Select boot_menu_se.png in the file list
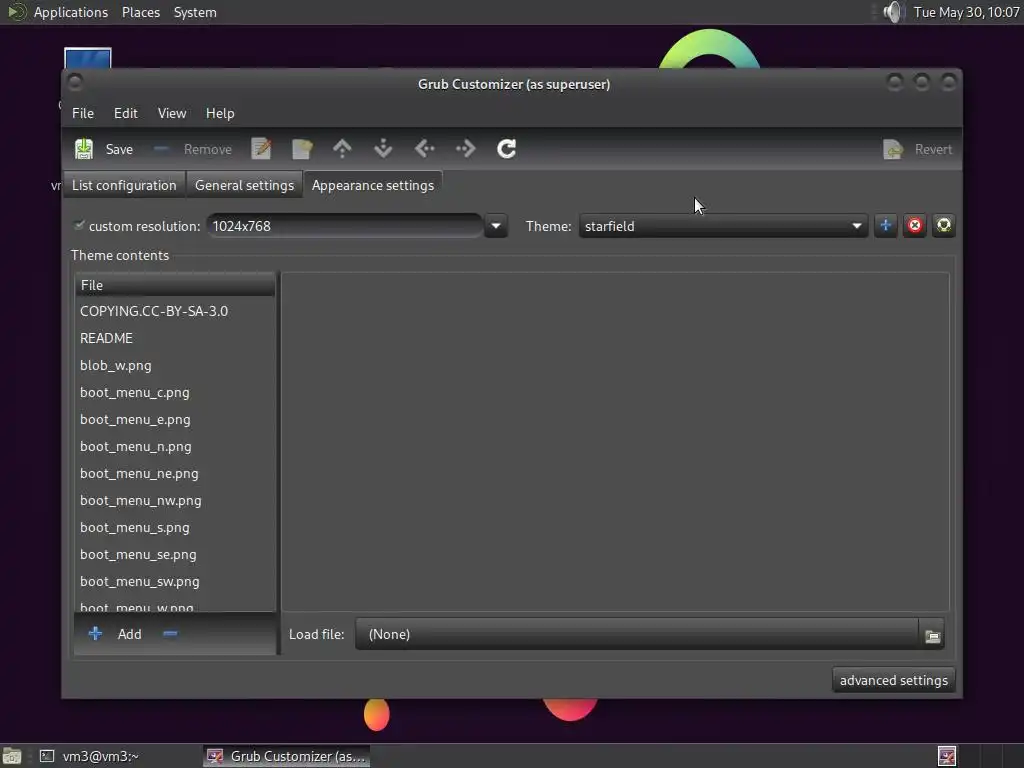The width and height of the screenshot is (1024, 768). click(x=175, y=554)
